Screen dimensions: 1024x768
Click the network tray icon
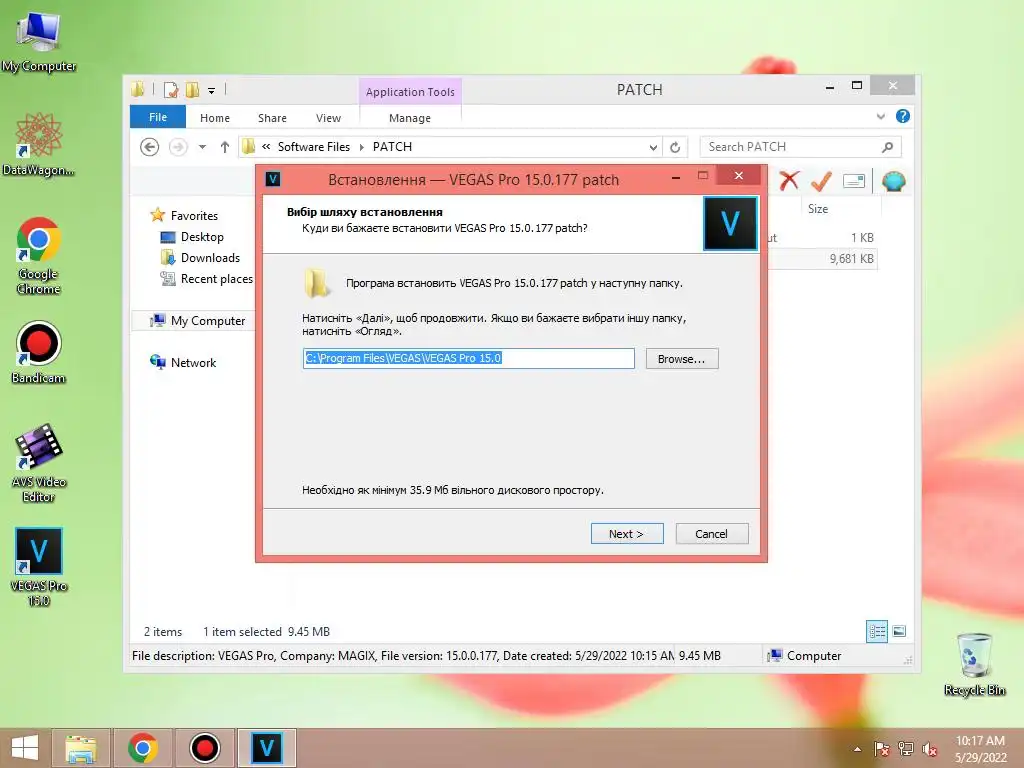click(906, 749)
